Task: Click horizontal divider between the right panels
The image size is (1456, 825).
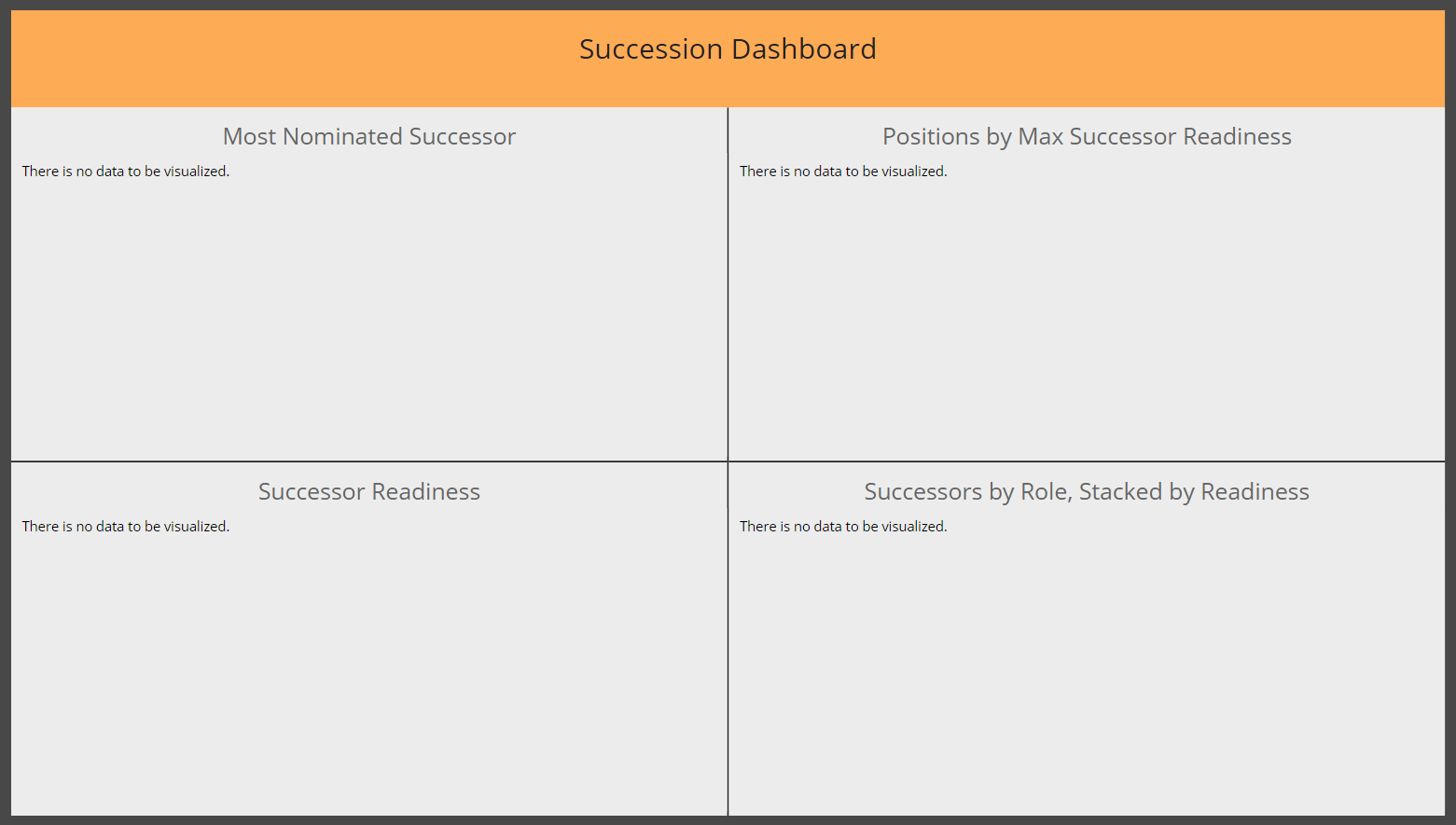Action: [1087, 461]
